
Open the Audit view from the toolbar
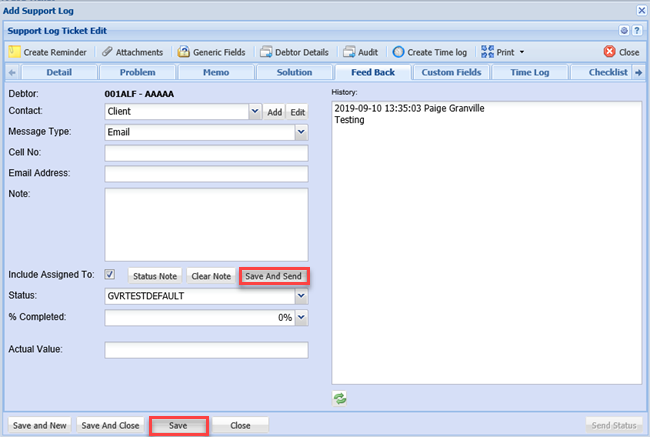350,51
